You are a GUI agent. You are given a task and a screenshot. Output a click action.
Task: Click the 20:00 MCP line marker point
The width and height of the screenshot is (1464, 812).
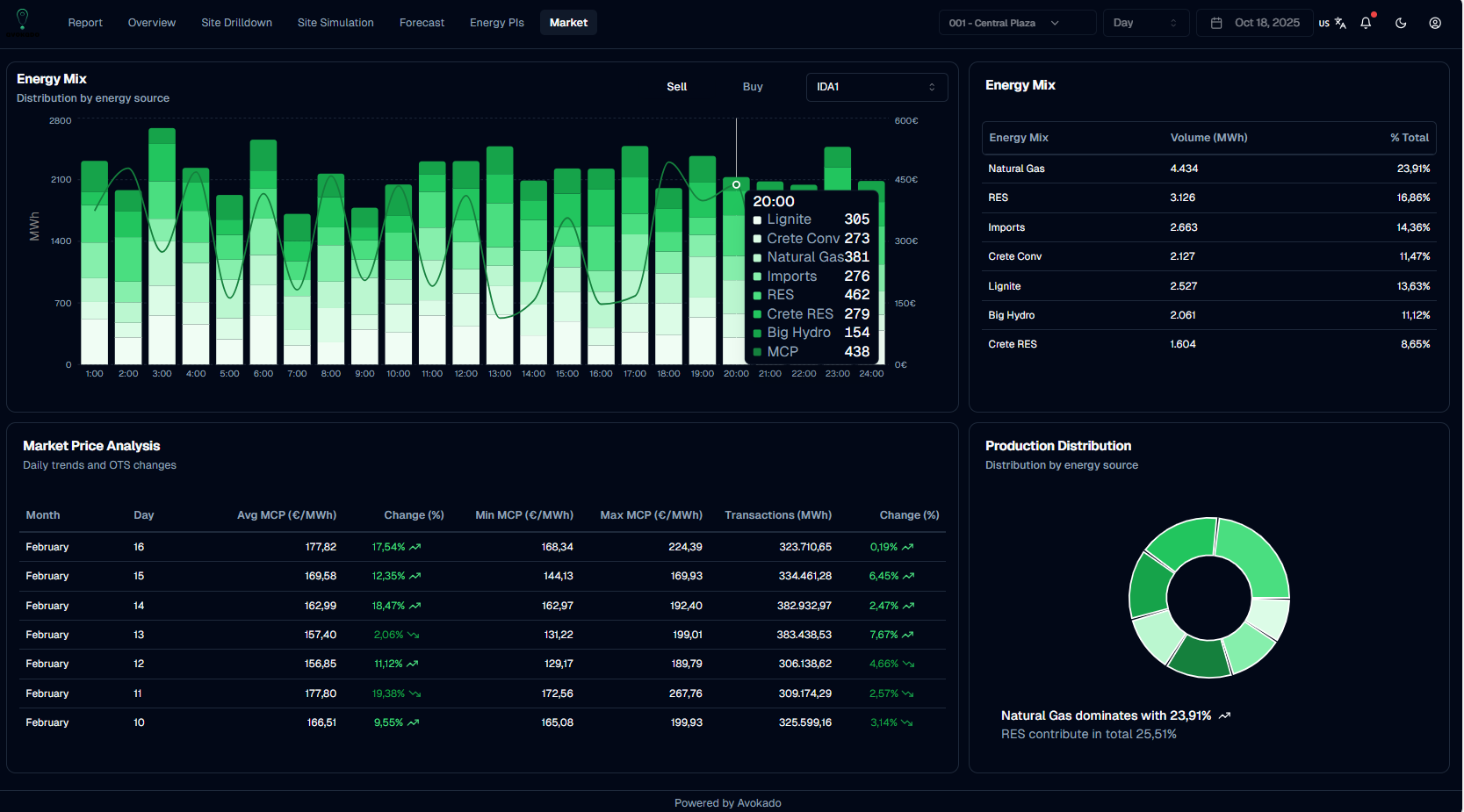[736, 184]
